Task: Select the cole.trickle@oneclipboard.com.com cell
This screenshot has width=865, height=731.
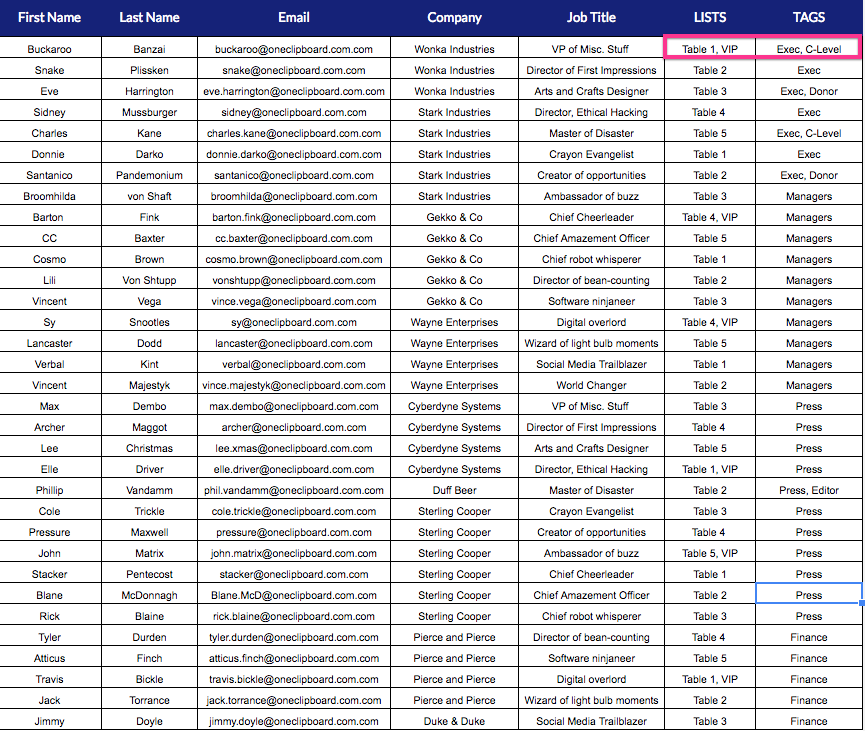Action: [x=294, y=510]
